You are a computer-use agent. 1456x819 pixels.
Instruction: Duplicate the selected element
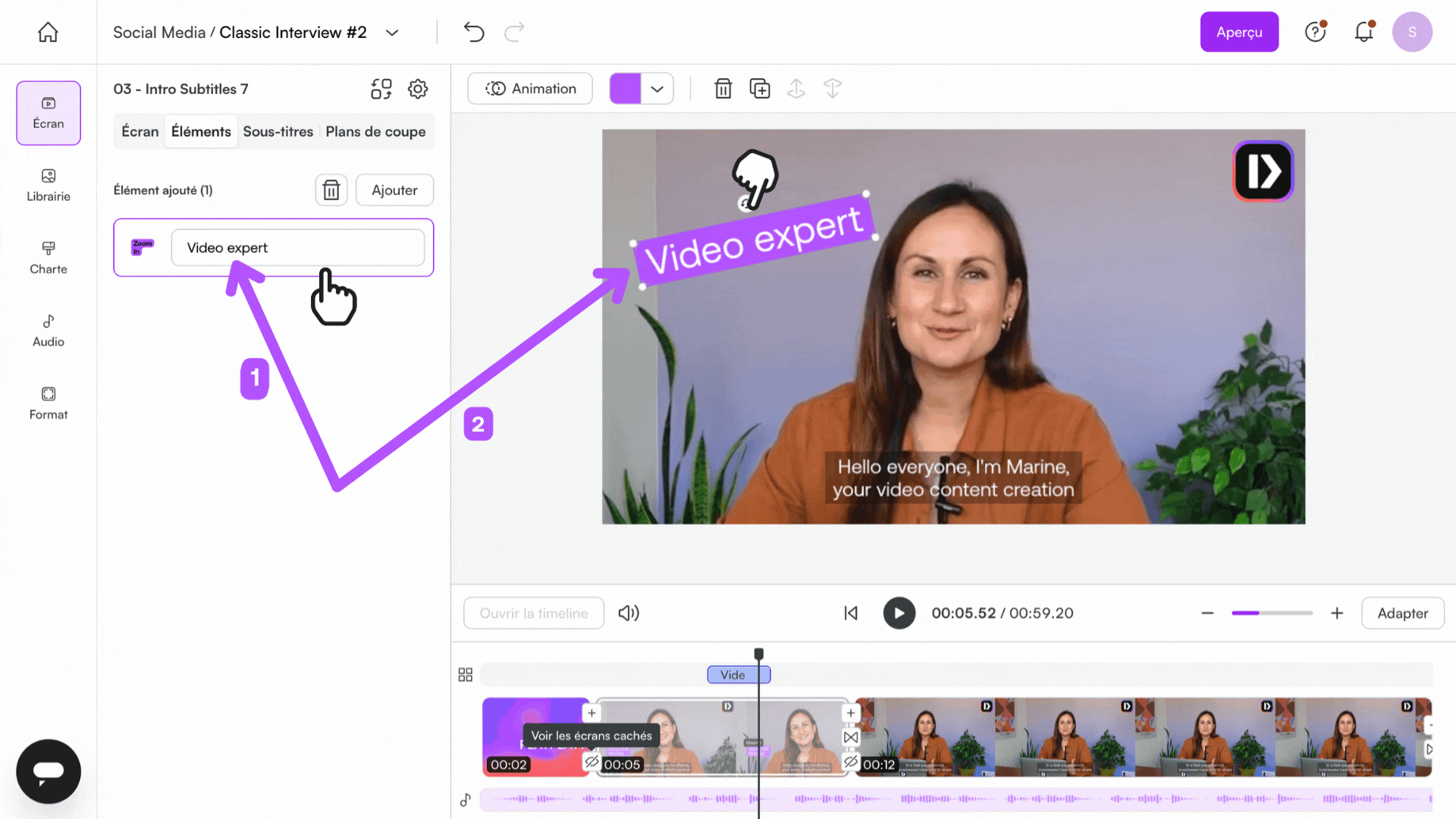pyautogui.click(x=759, y=89)
